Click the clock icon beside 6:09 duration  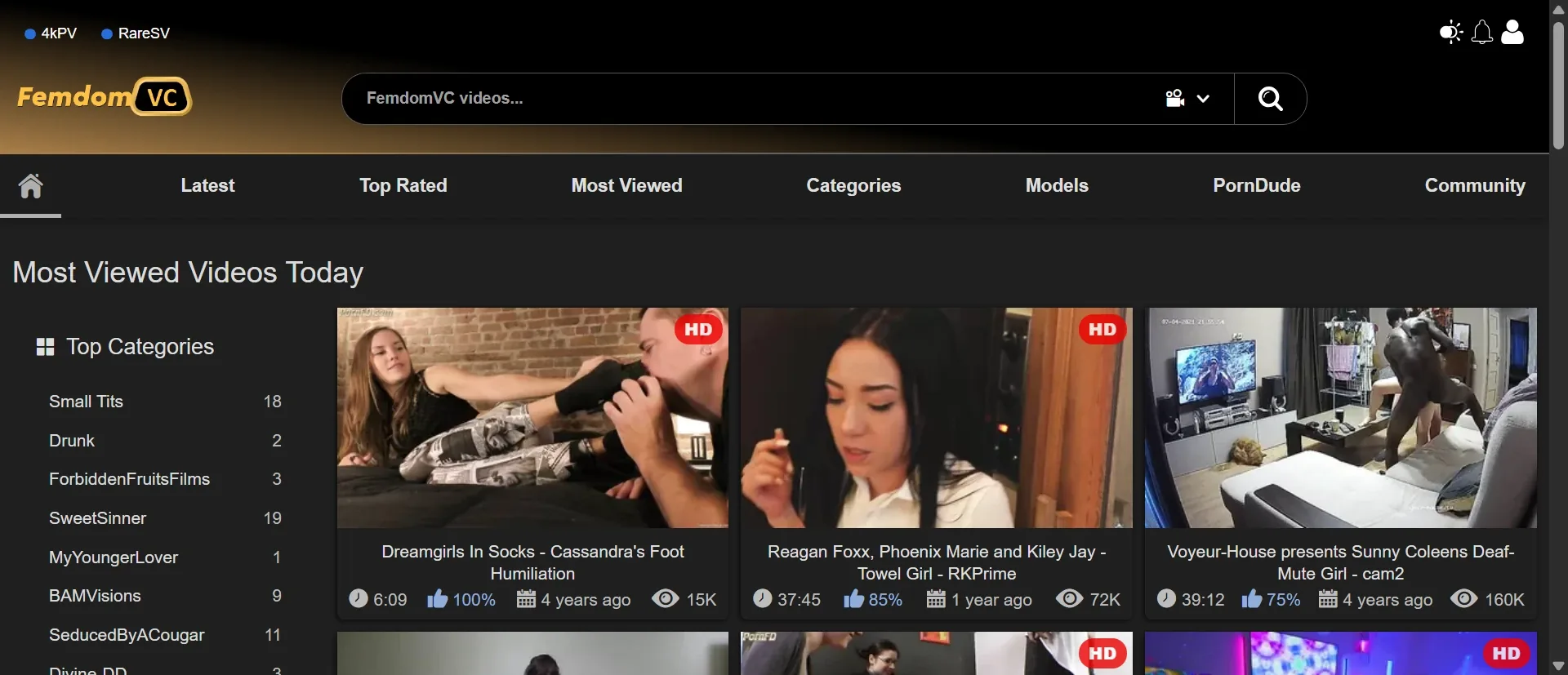point(358,599)
